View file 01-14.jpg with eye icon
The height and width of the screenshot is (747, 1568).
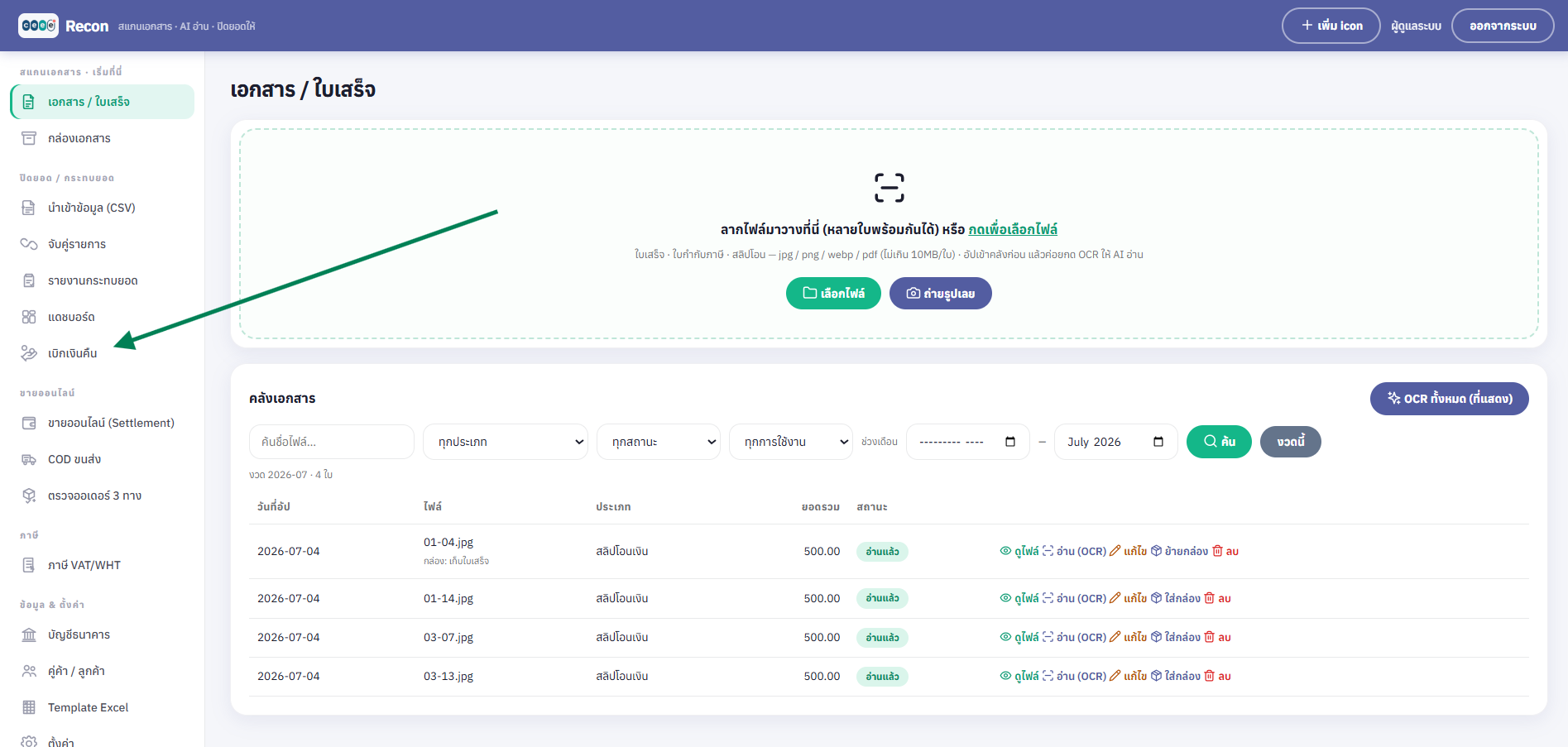tap(1005, 598)
